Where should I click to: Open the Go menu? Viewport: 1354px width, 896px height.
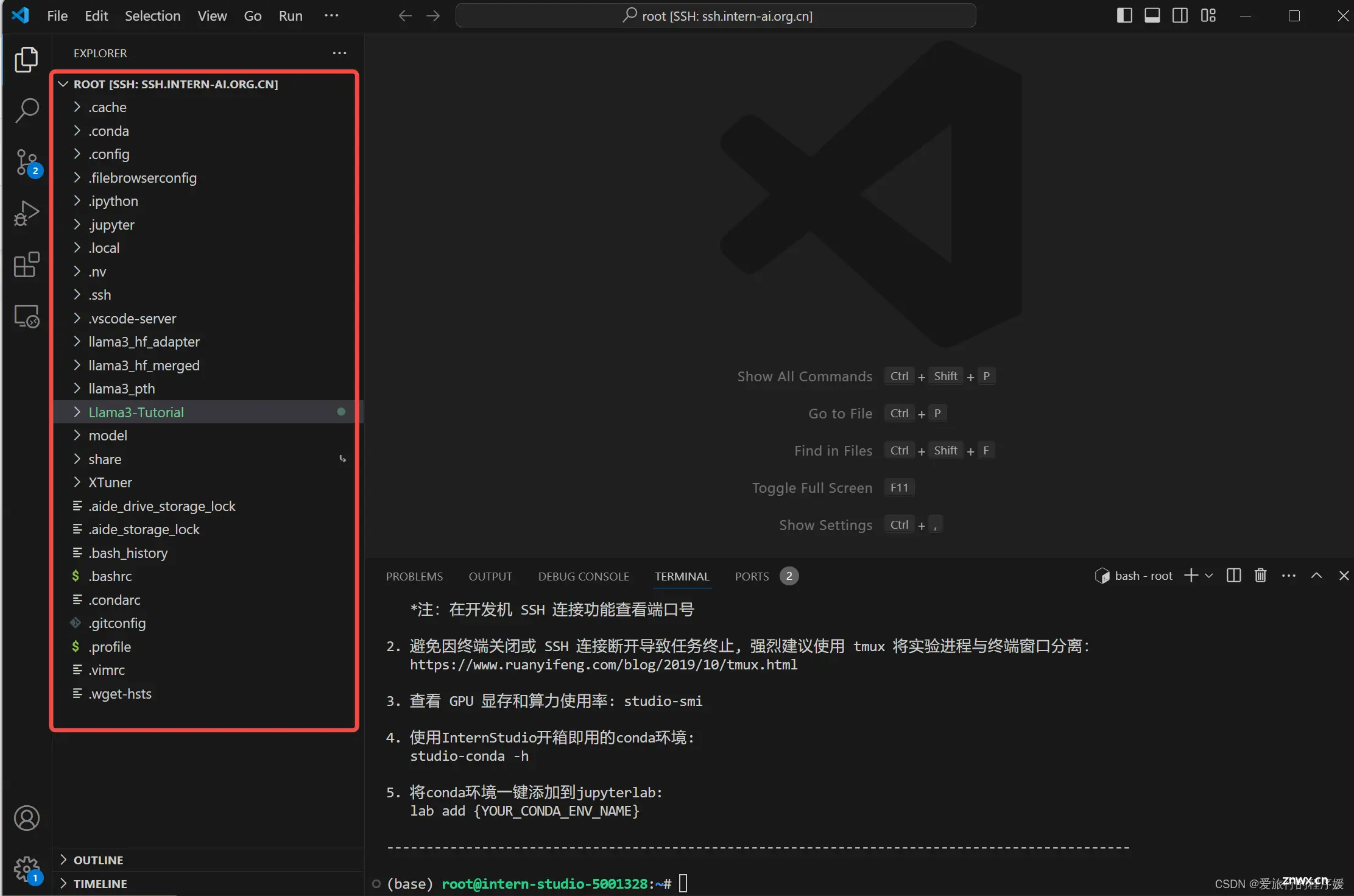(x=252, y=16)
